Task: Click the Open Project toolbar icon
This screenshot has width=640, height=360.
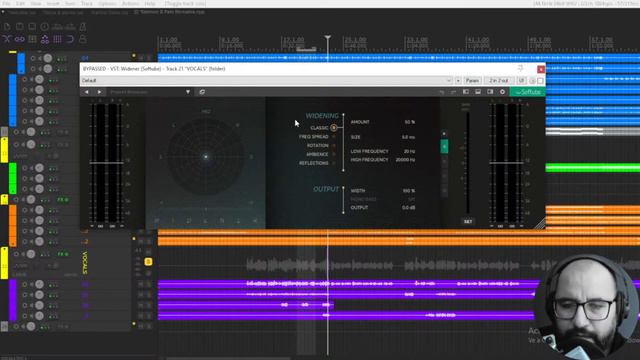Action: coord(20,27)
